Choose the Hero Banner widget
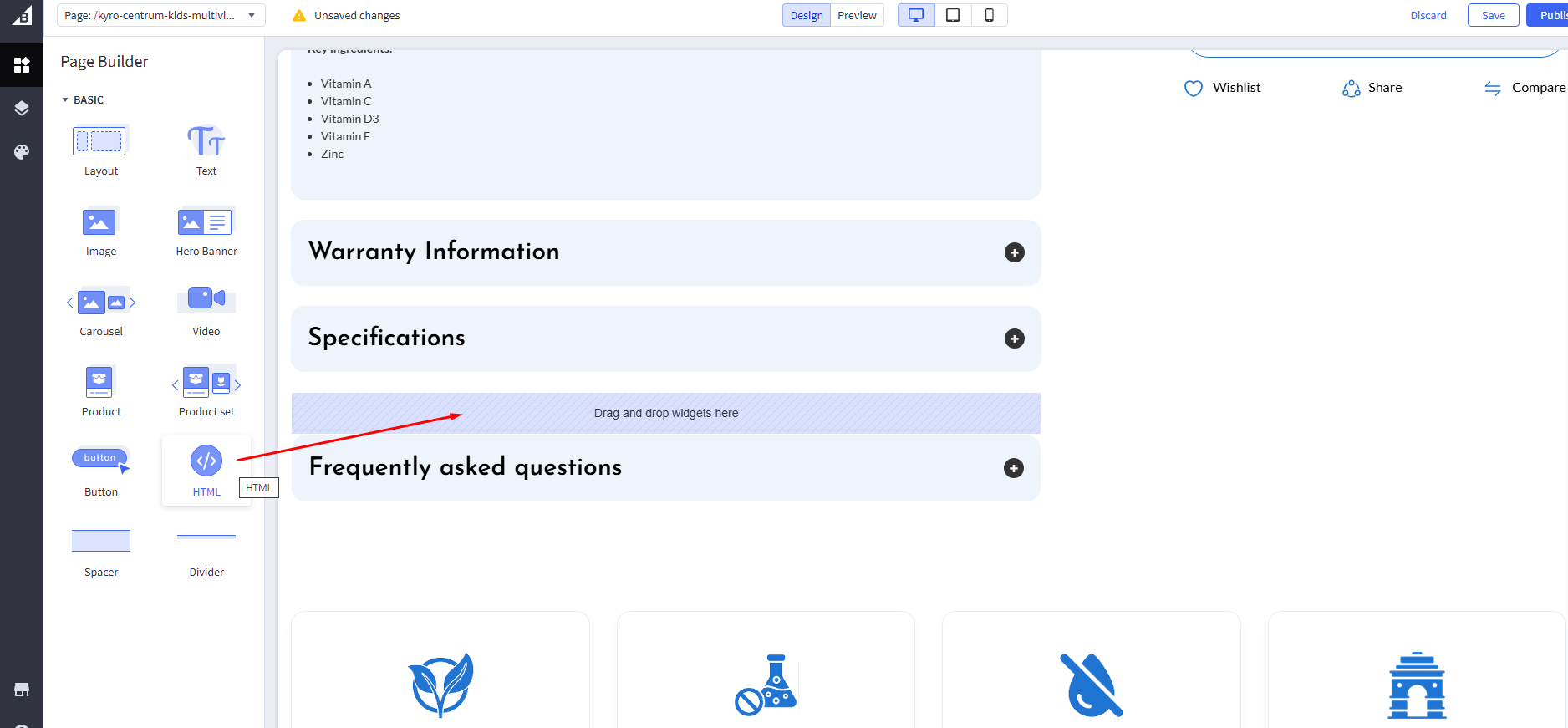The height and width of the screenshot is (728, 1568). tap(206, 222)
